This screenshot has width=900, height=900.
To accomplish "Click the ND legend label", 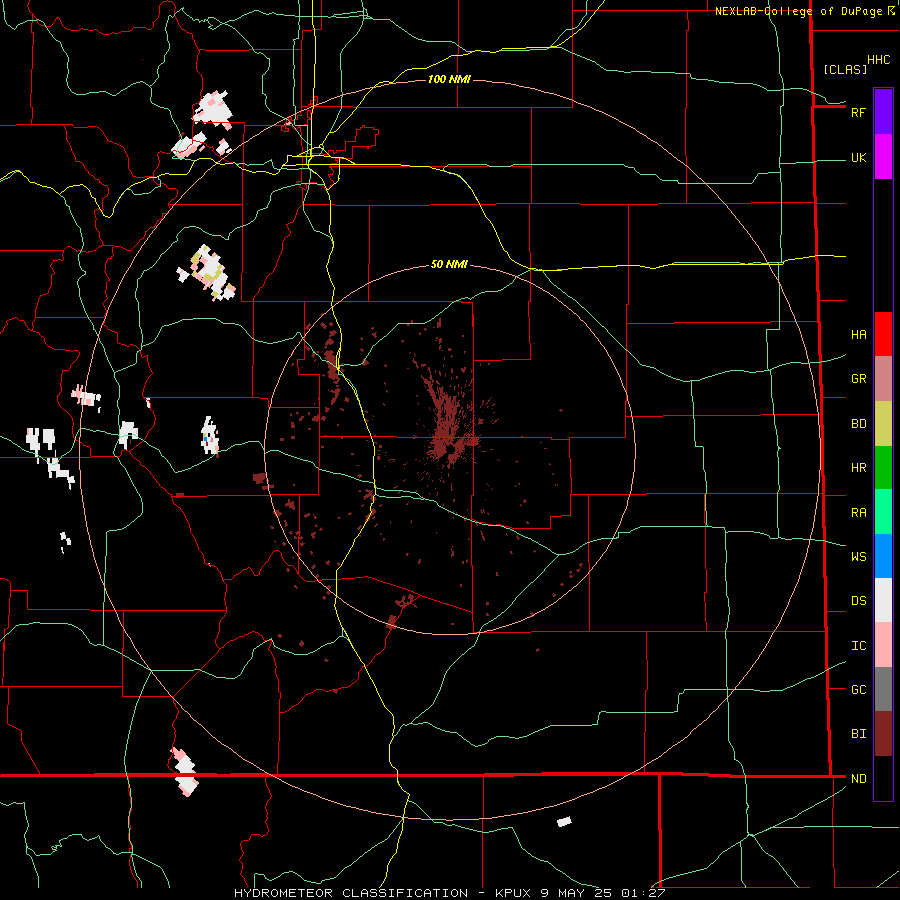I will (x=858, y=779).
